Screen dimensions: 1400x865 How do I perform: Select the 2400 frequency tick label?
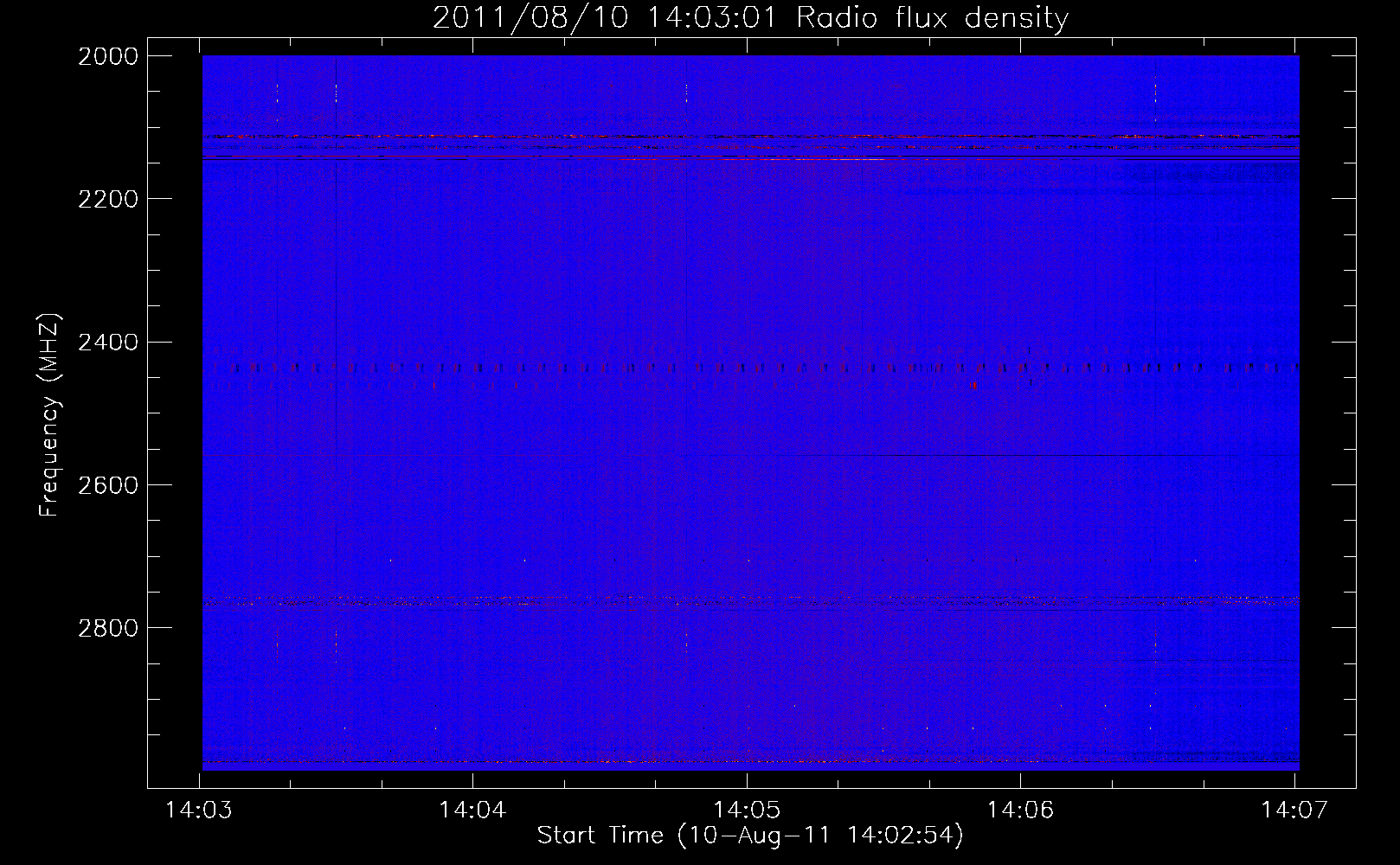coord(108,343)
